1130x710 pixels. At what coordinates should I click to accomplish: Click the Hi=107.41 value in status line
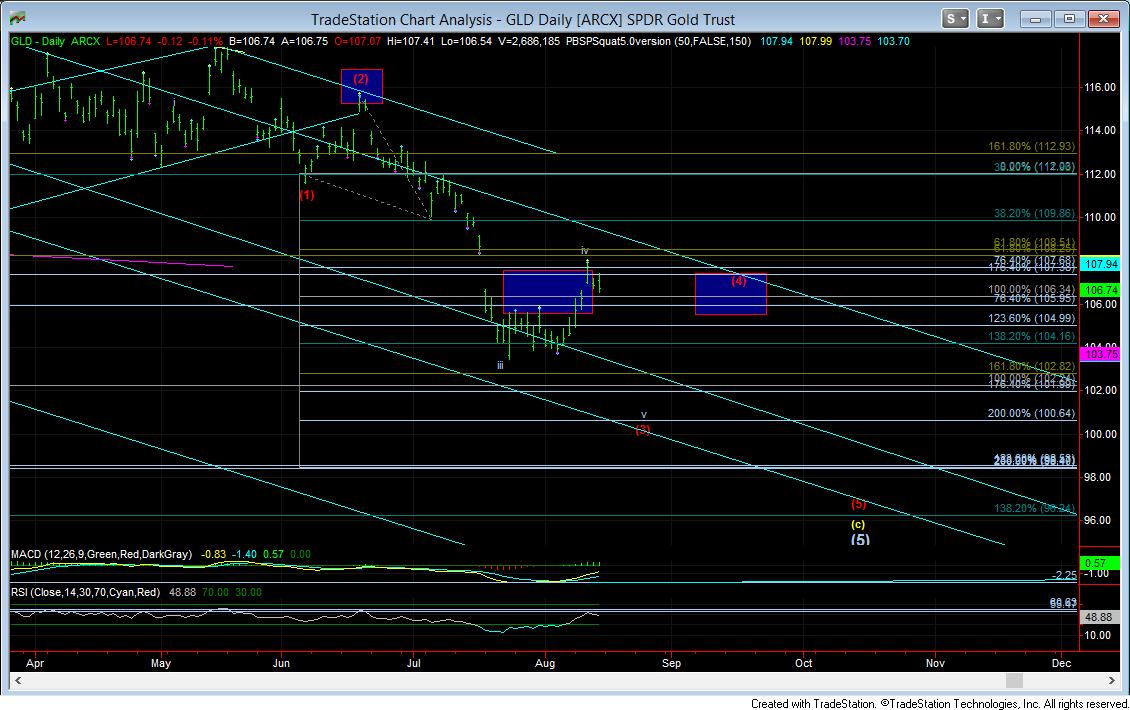(411, 42)
